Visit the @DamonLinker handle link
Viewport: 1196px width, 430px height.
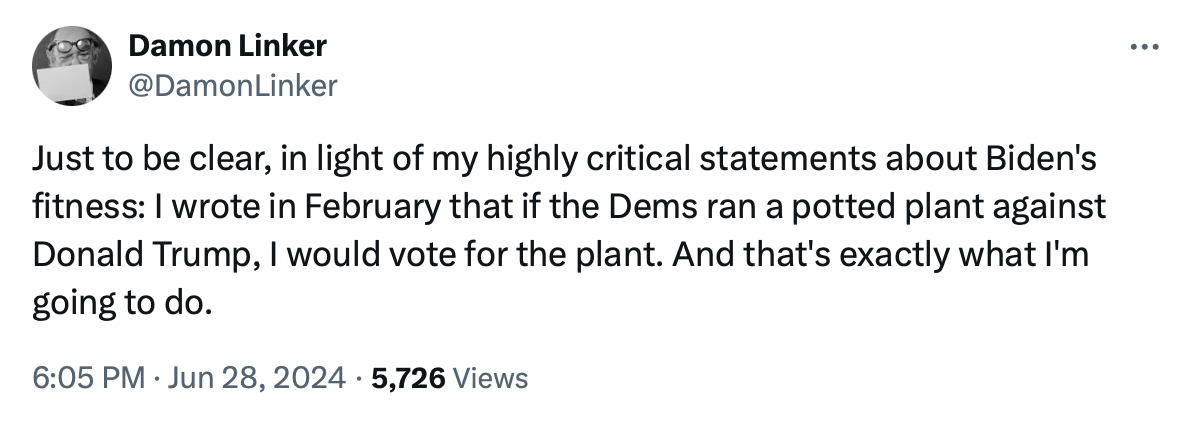point(233,86)
